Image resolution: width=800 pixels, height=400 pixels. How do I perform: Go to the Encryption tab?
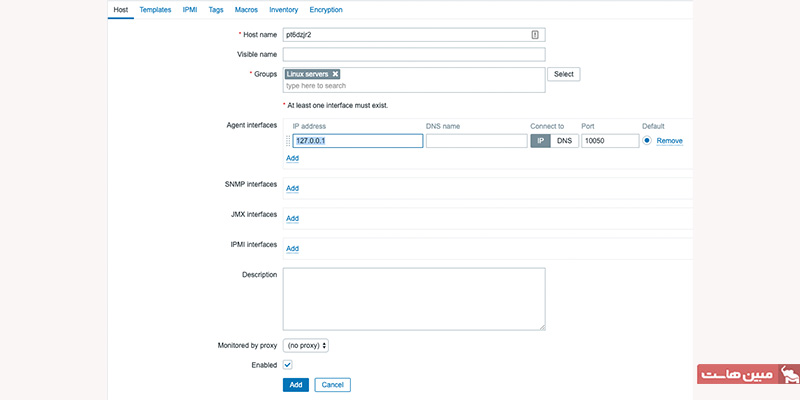click(x=325, y=10)
